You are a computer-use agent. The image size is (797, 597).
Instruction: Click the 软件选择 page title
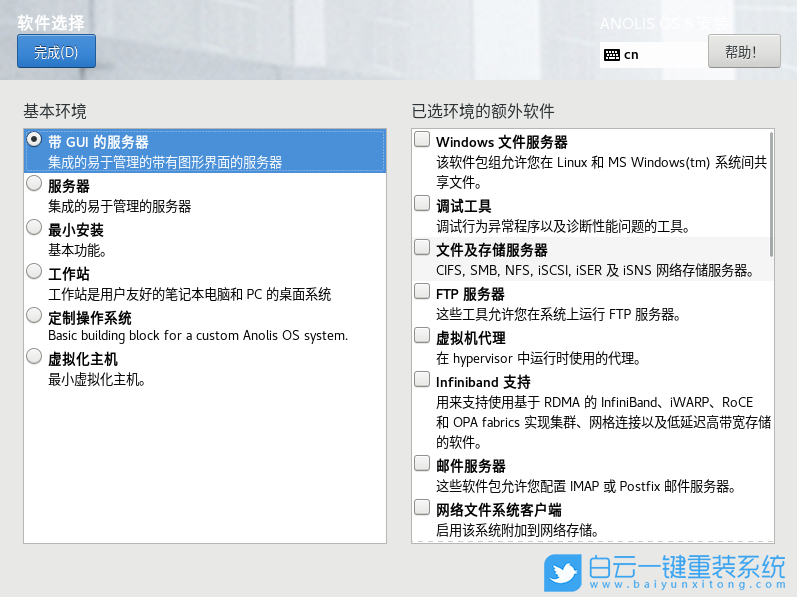coord(51,22)
